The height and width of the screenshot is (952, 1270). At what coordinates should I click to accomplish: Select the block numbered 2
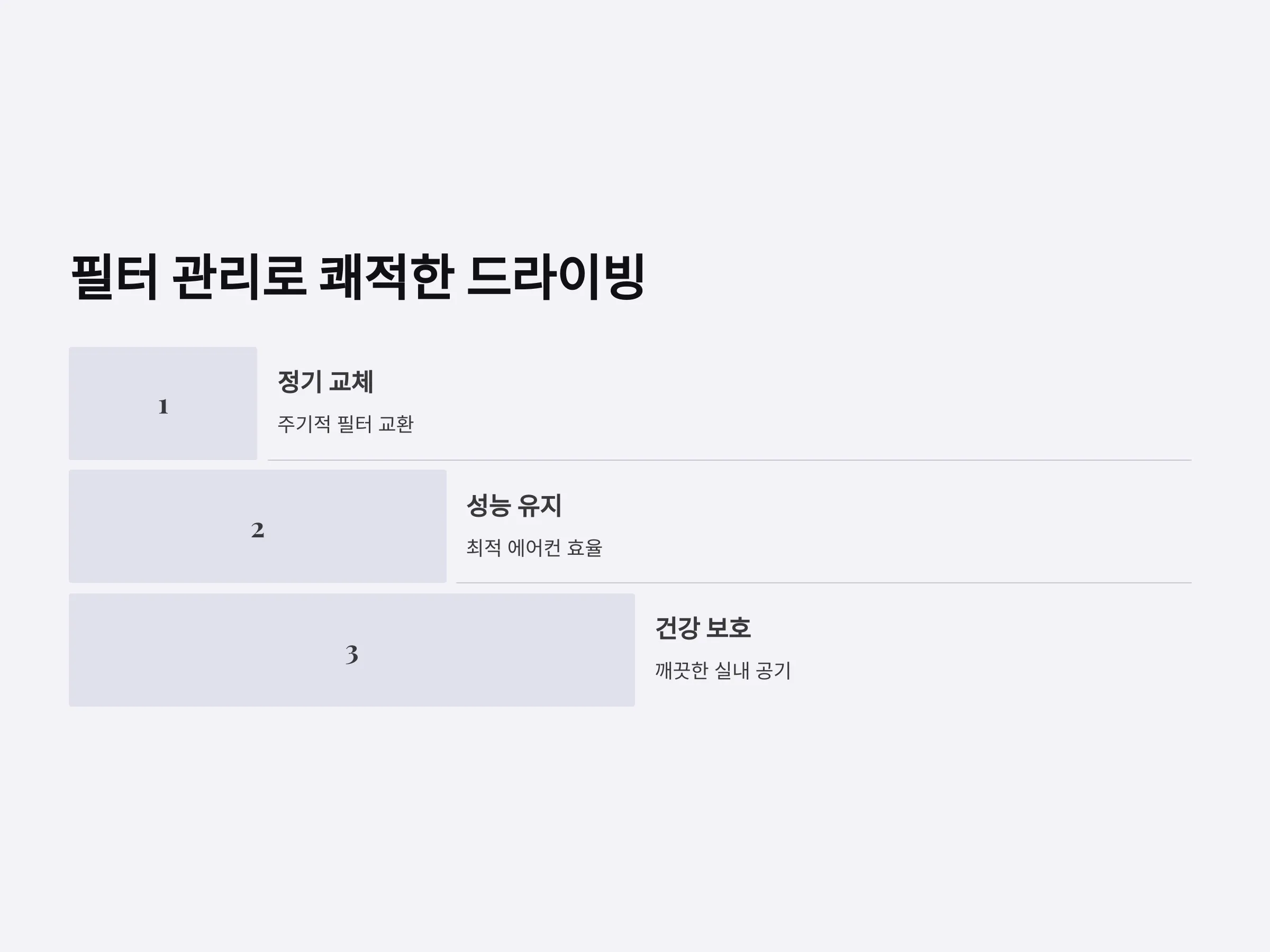(258, 526)
